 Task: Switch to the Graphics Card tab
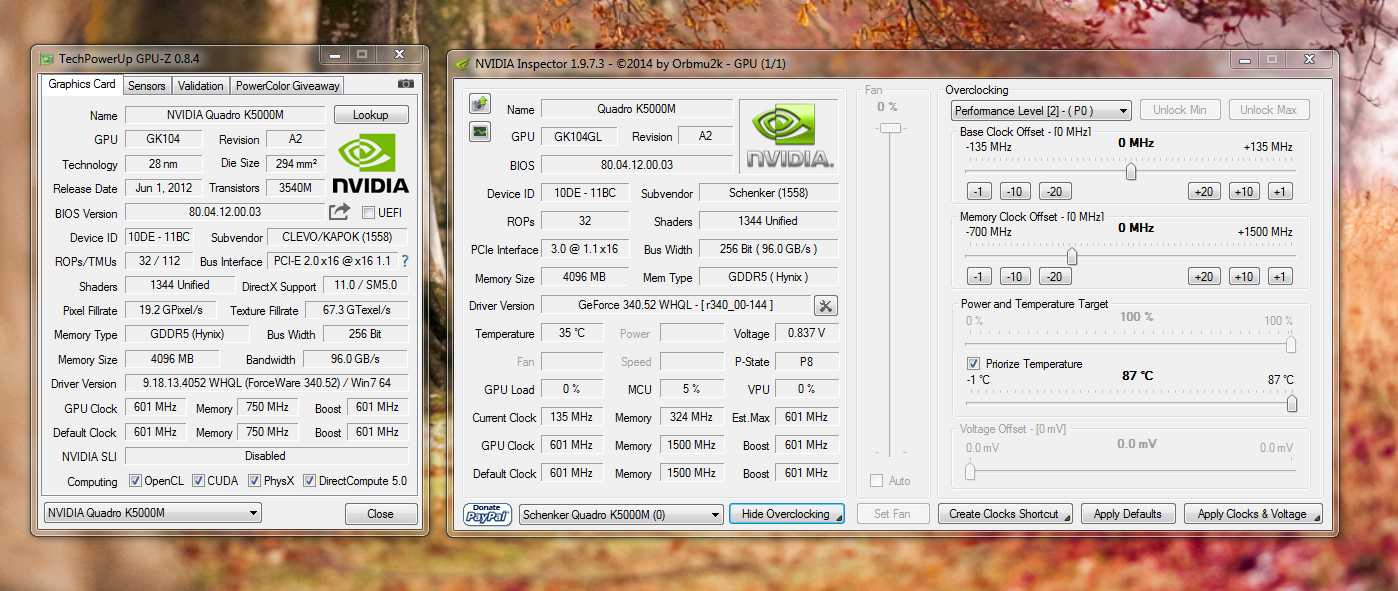(x=82, y=84)
